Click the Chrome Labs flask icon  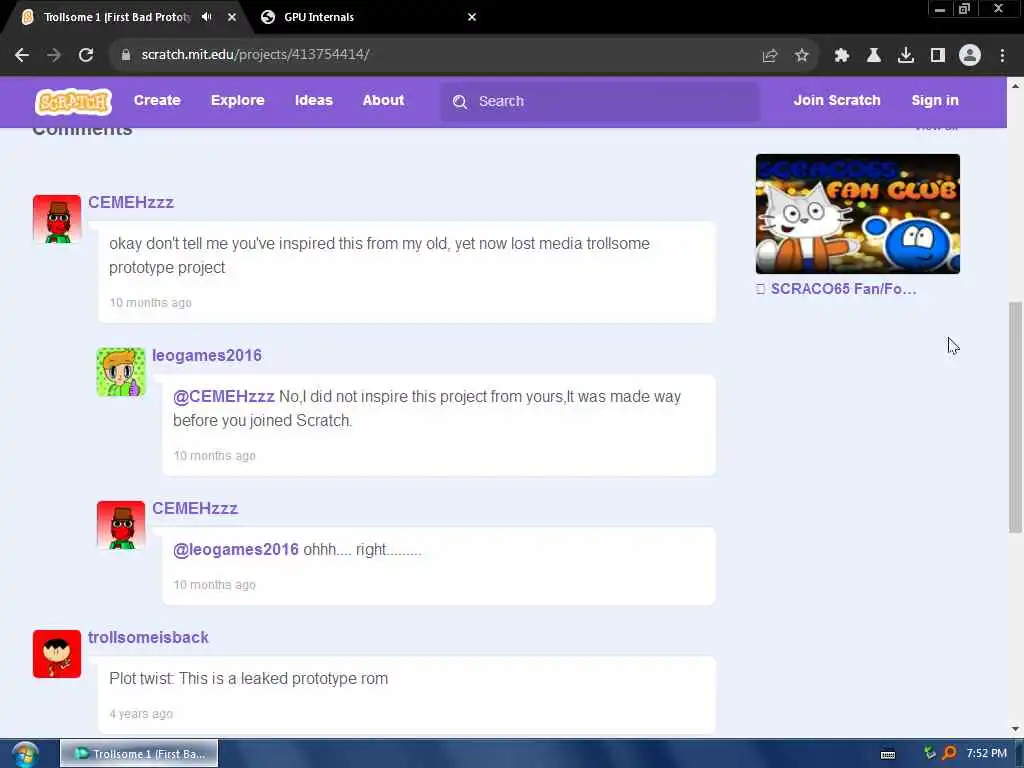coord(874,56)
